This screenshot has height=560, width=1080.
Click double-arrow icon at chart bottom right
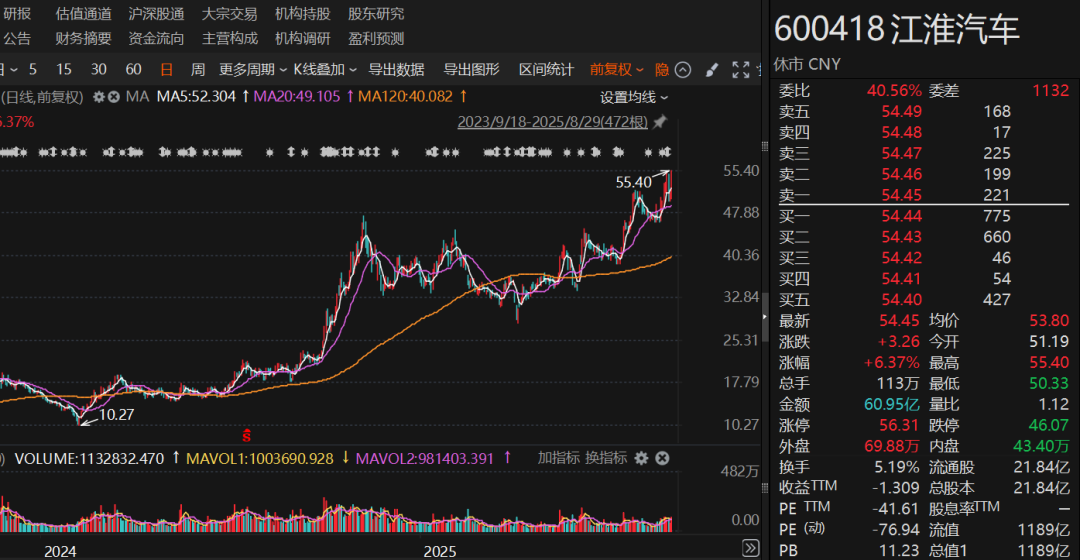pos(750,548)
